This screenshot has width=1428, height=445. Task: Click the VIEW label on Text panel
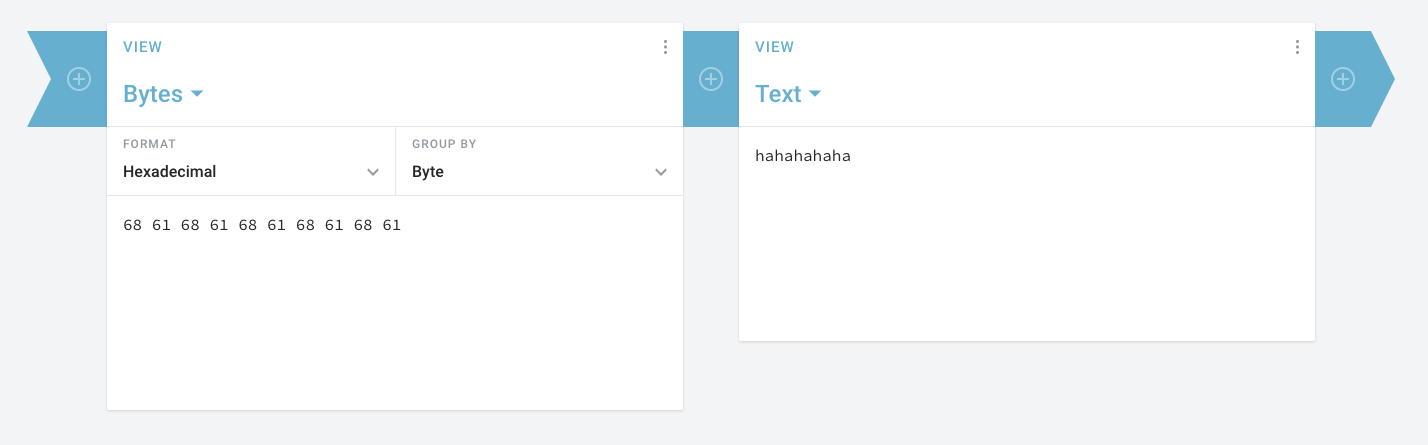pyautogui.click(x=774, y=47)
